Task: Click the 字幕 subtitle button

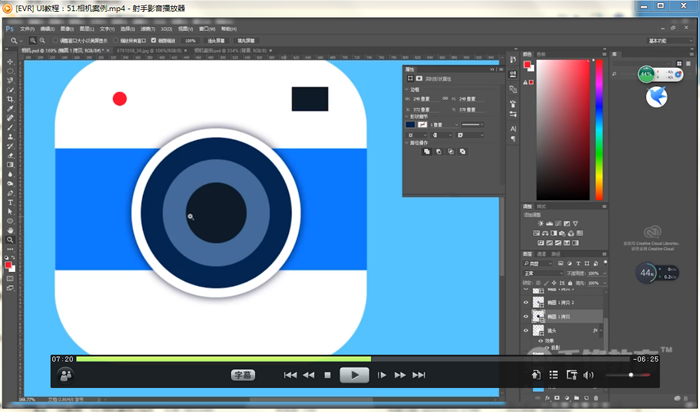Action: (x=243, y=375)
